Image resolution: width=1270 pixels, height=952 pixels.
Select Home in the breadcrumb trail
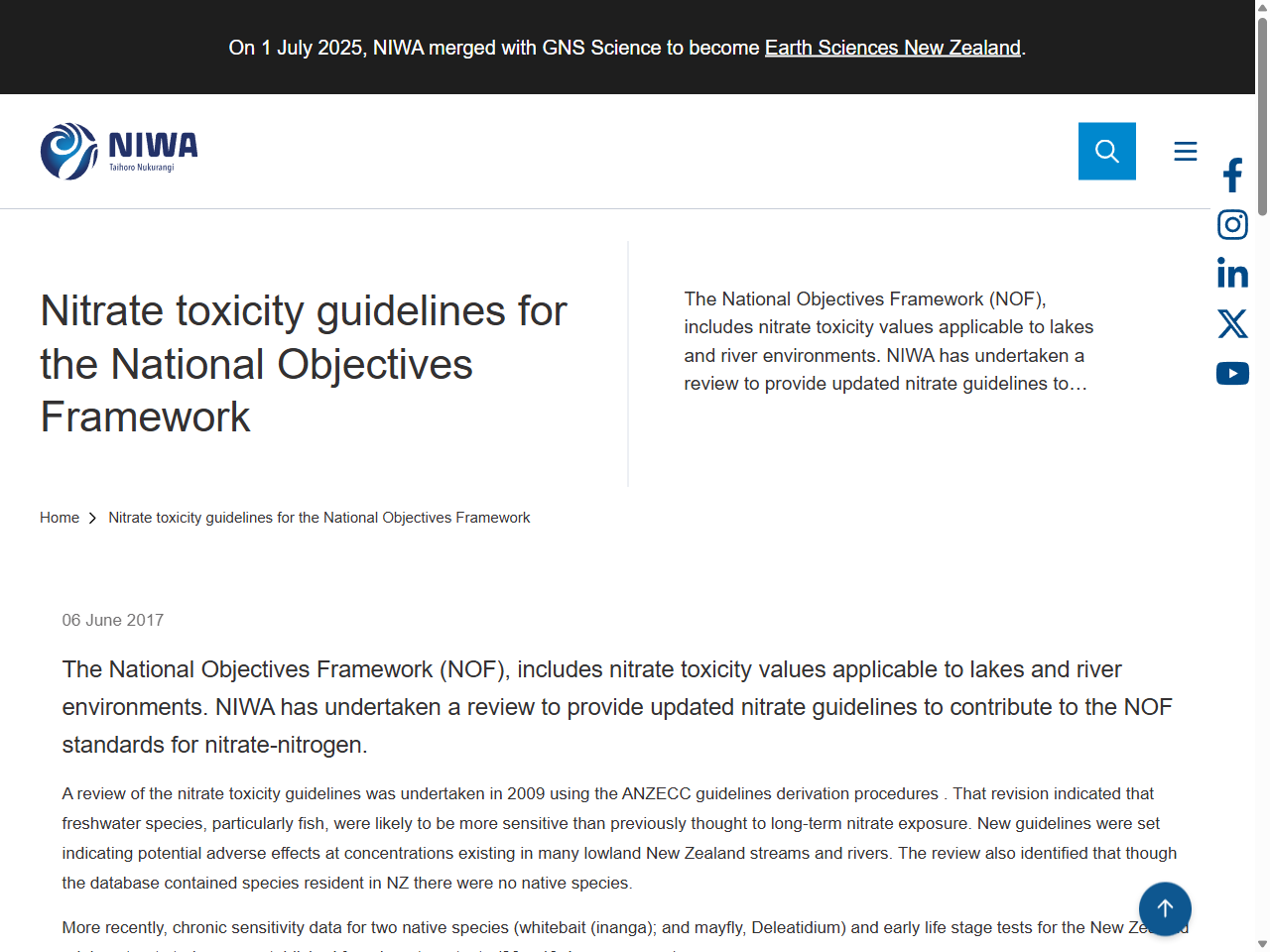tap(60, 517)
